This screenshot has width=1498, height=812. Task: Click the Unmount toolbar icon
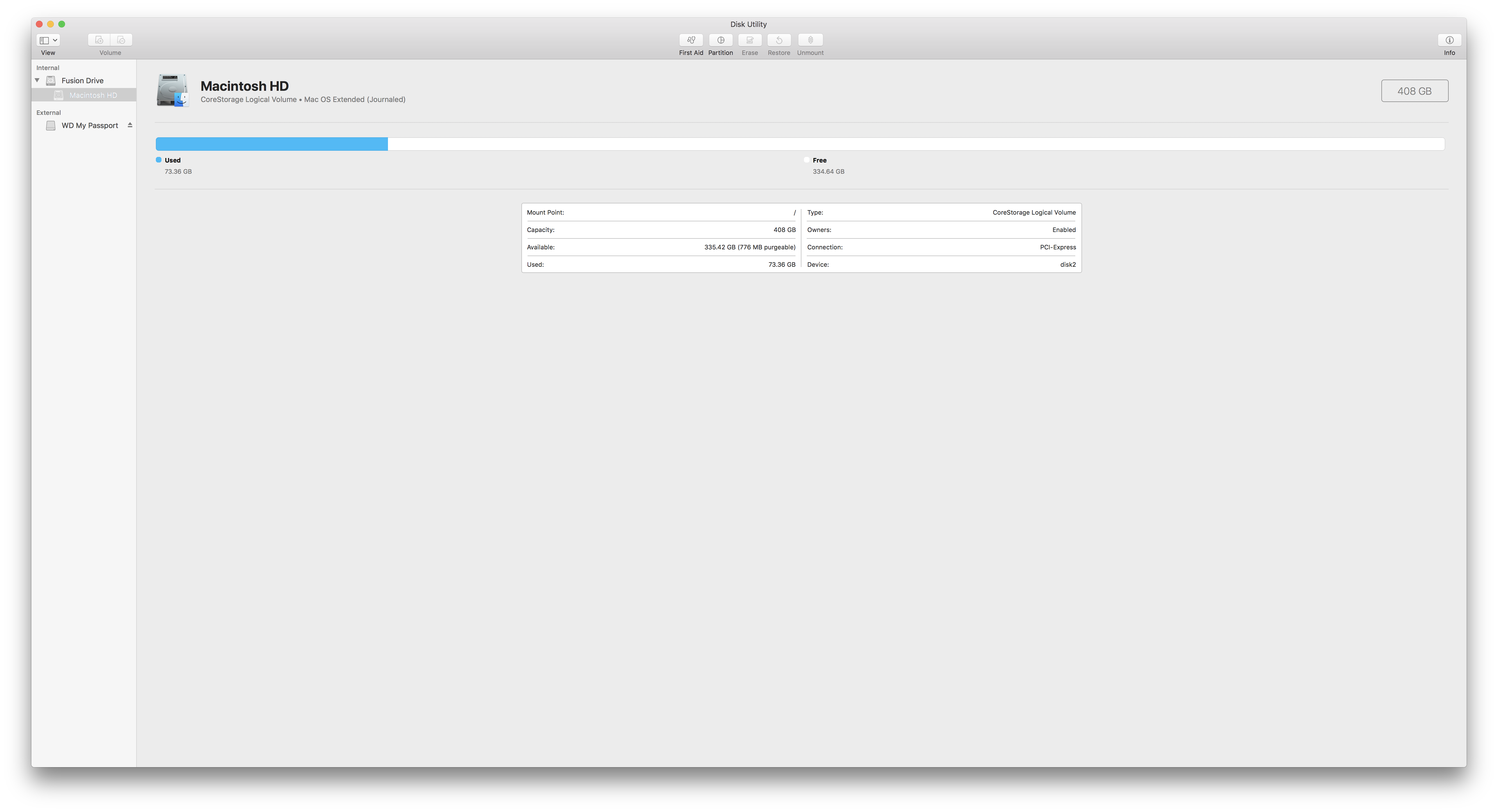click(810, 40)
